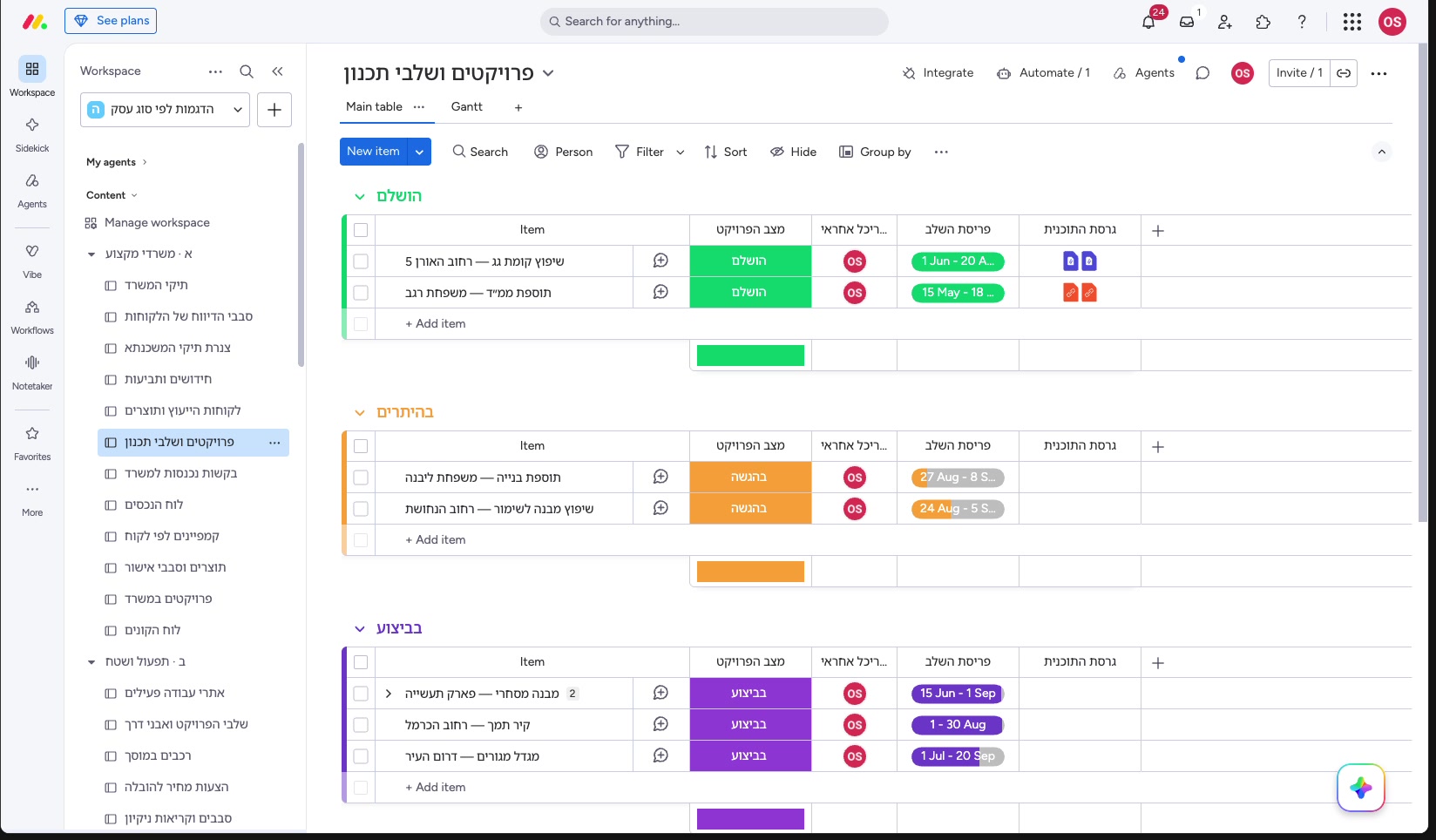Open Sidekick in the left rail
This screenshot has height=840, width=1436.
click(x=32, y=134)
